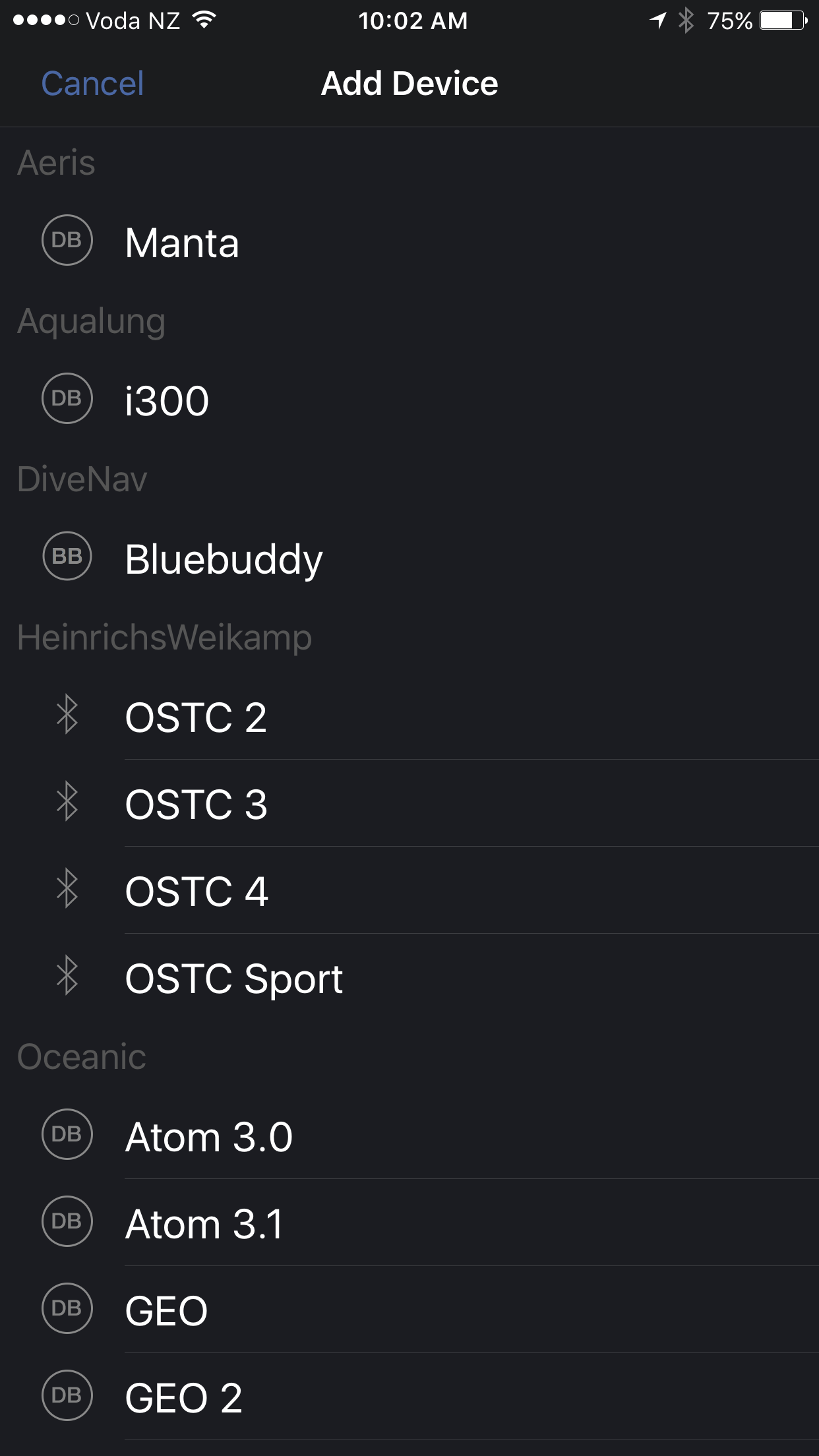Tap Bluetooth icon beside OSTC 3

[x=67, y=803]
